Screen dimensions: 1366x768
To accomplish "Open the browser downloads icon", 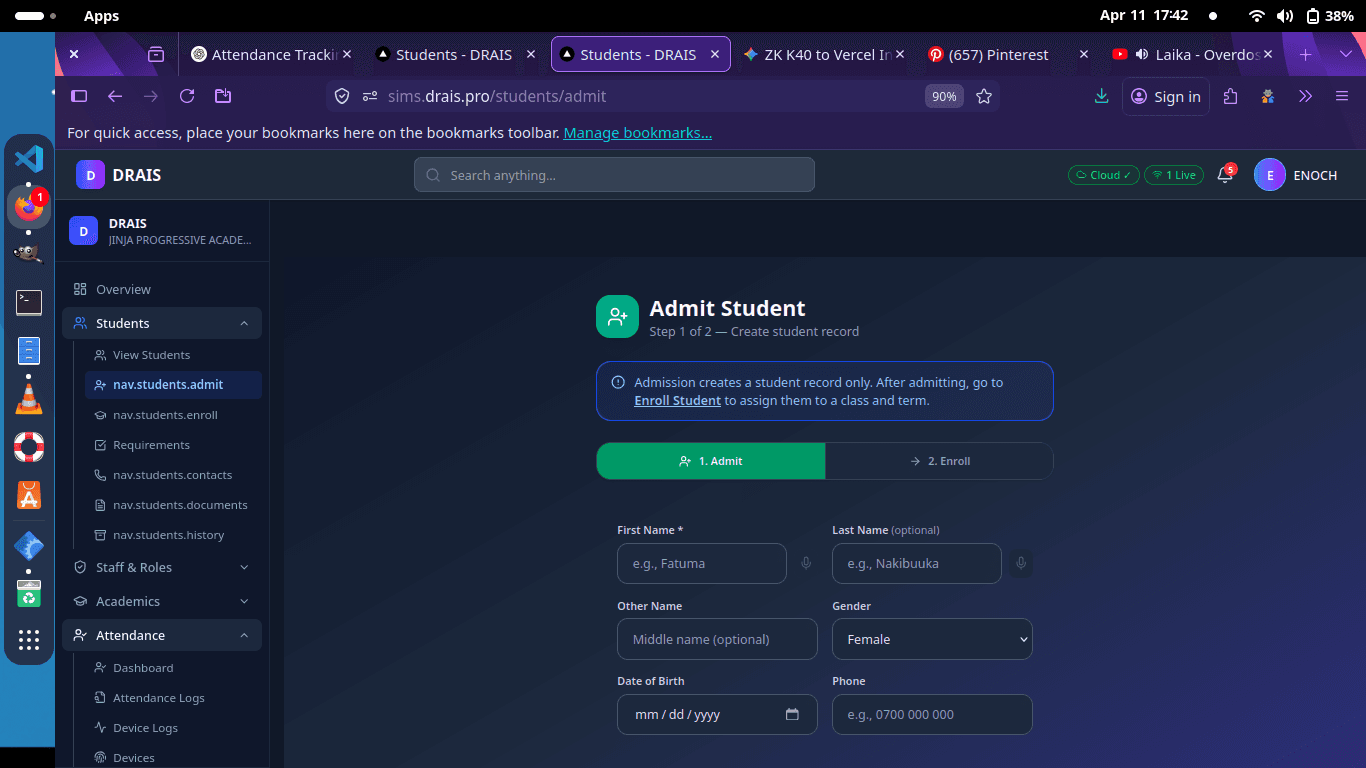I will coord(1101,96).
